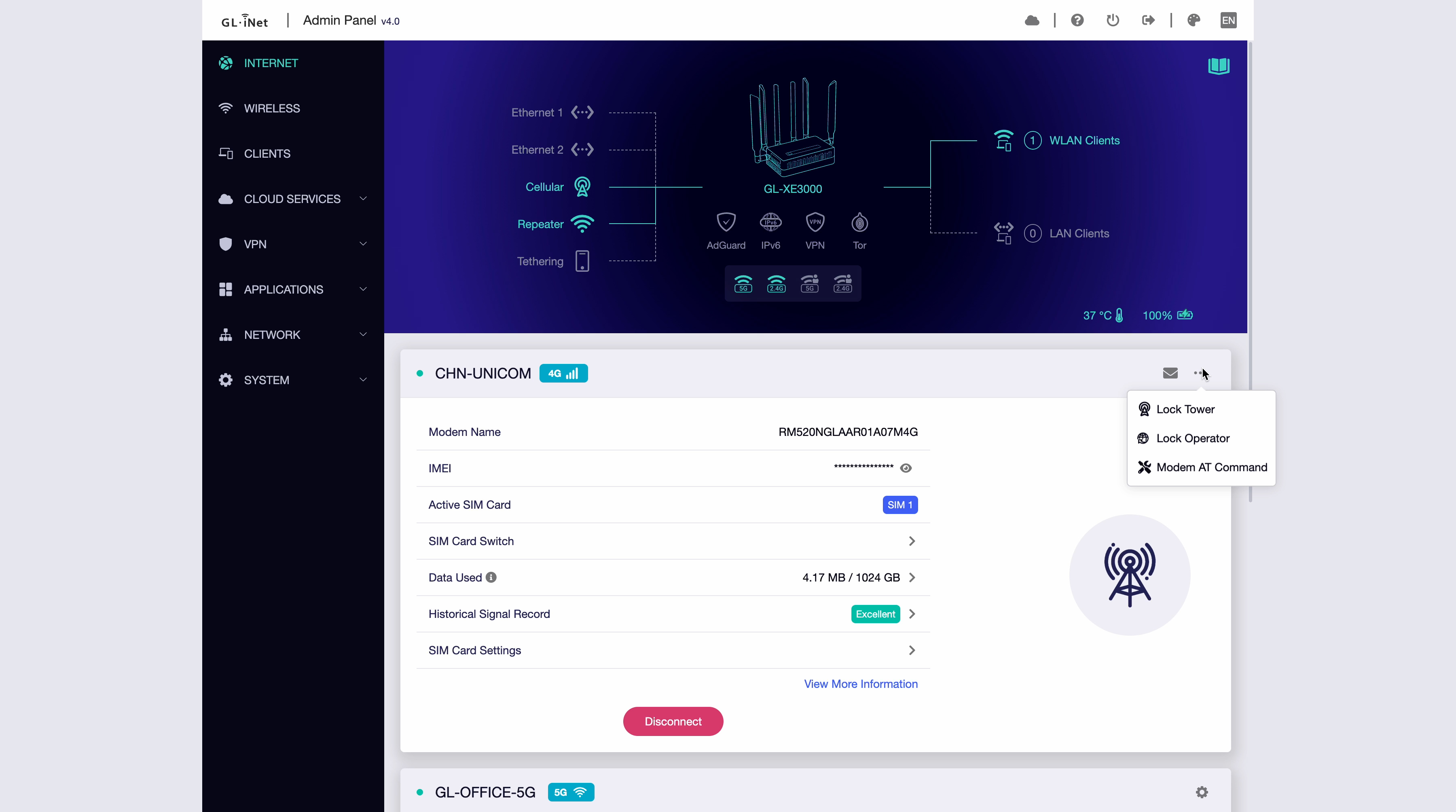Open the Tor onion icon
The width and height of the screenshot is (1456, 812).
[x=860, y=222]
